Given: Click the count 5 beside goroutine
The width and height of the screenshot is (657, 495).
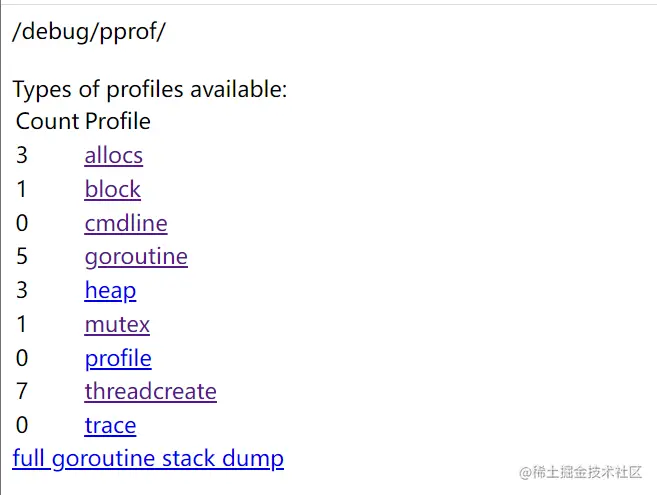Looking at the screenshot, I should point(22,257).
